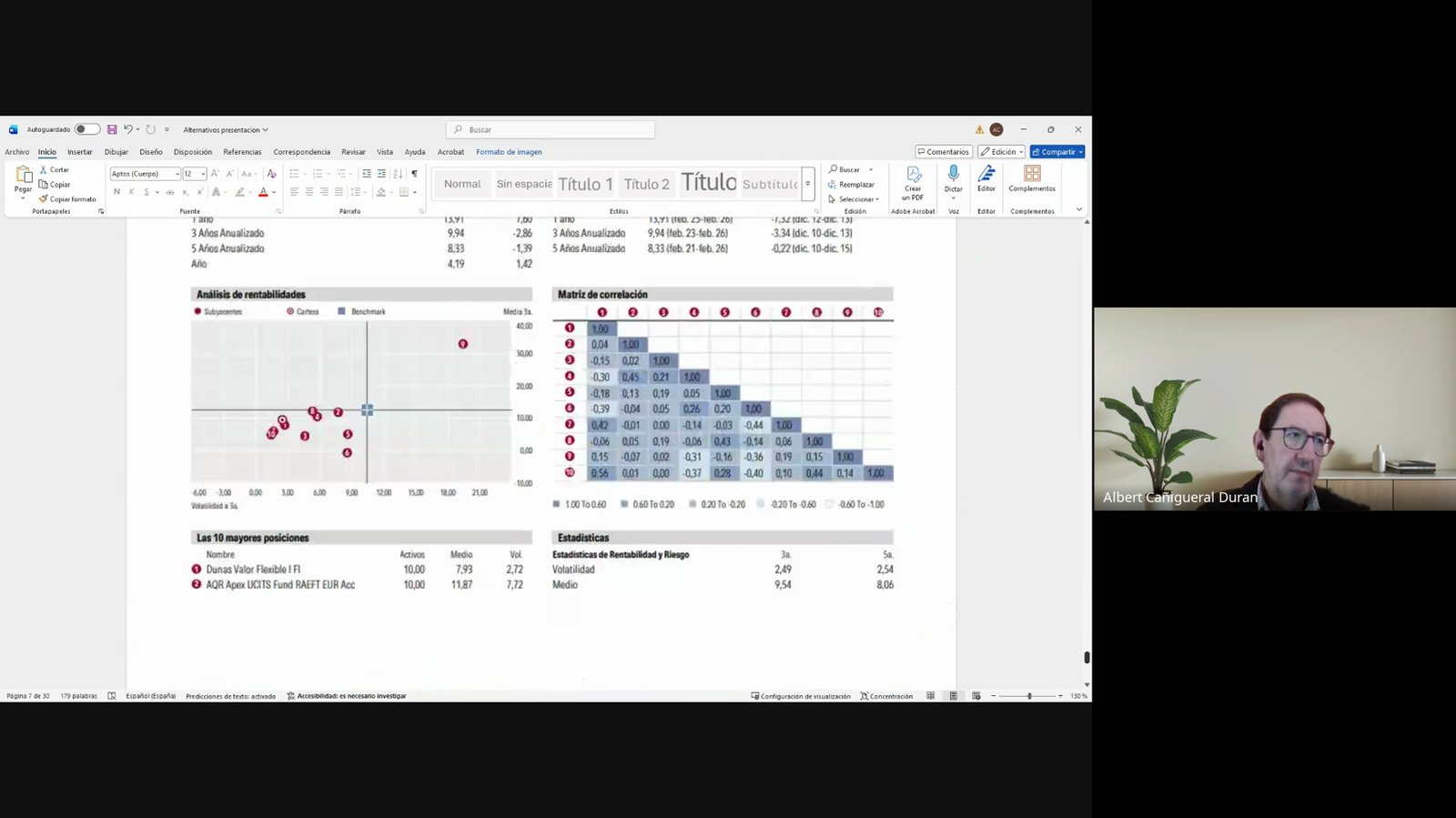Cut selection with the Cortar scissors
Image resolution: width=1456 pixels, height=818 pixels.
(54, 170)
